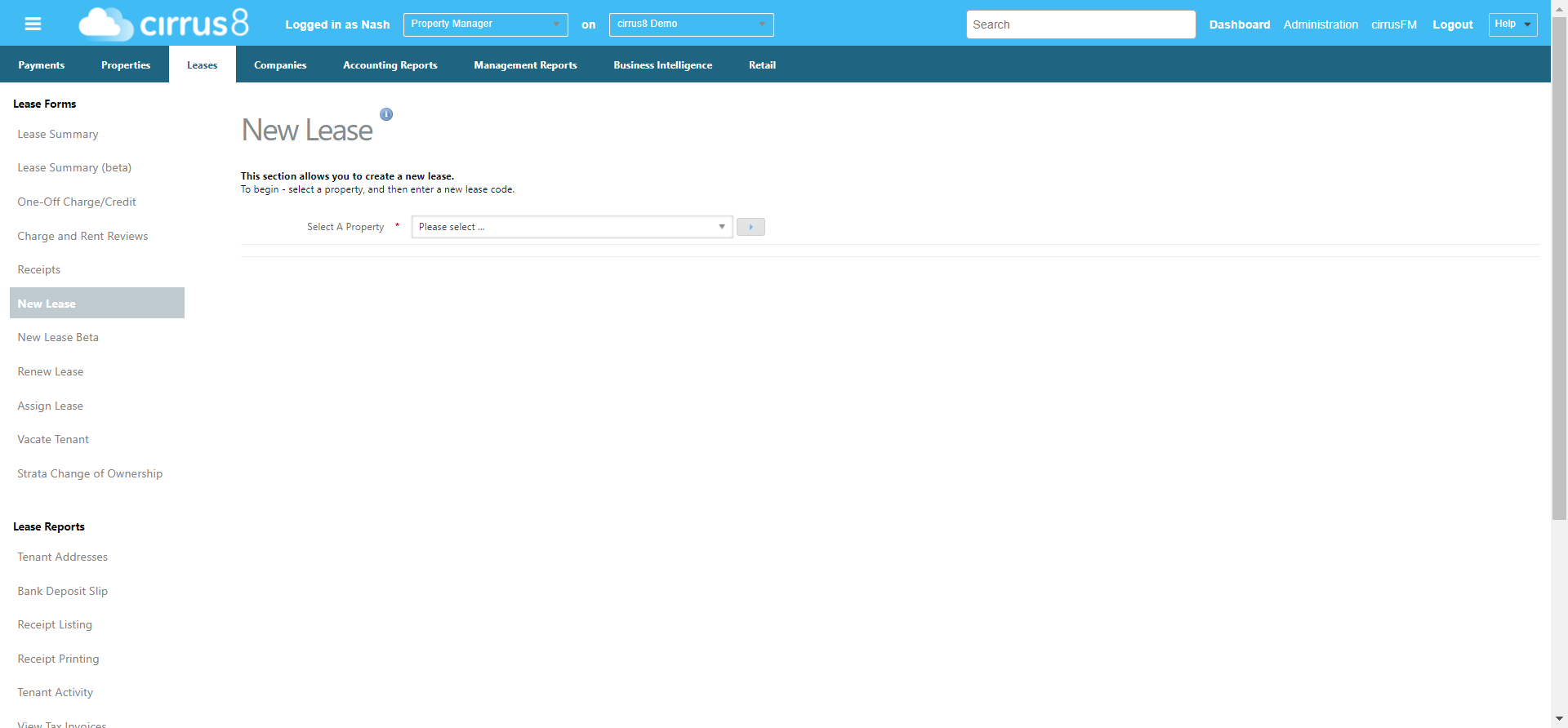The height and width of the screenshot is (728, 1568).
Task: Click in the Search input field
Action: pos(1080,24)
